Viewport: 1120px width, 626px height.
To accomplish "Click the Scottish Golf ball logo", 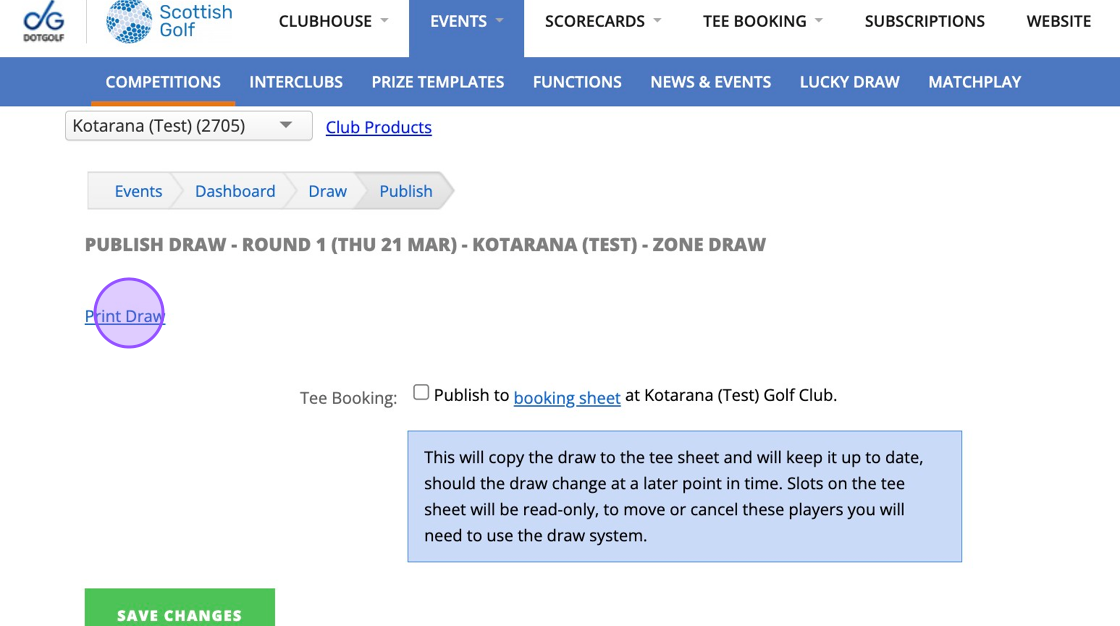I will click(x=129, y=21).
